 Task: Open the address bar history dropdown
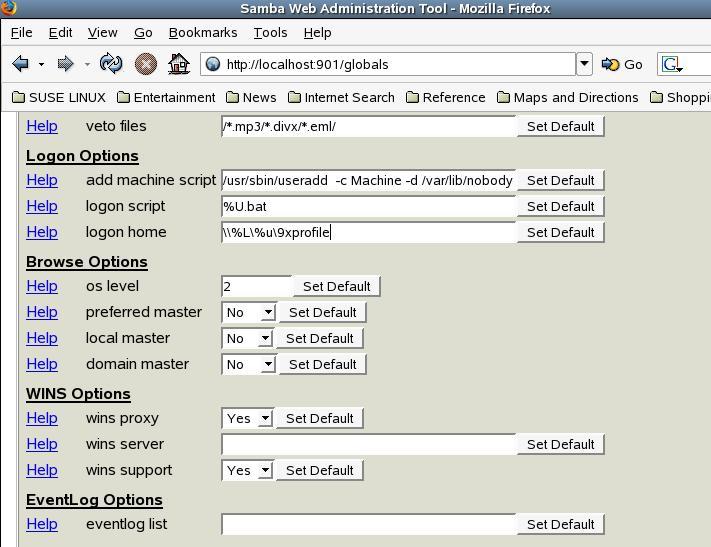click(x=584, y=64)
